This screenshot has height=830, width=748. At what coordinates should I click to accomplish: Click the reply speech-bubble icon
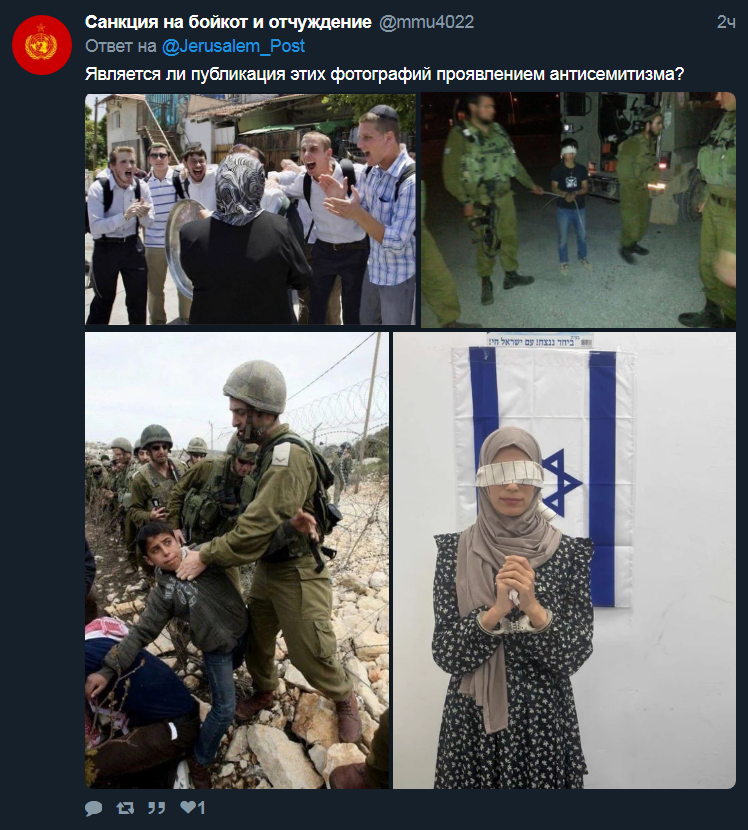click(x=94, y=808)
